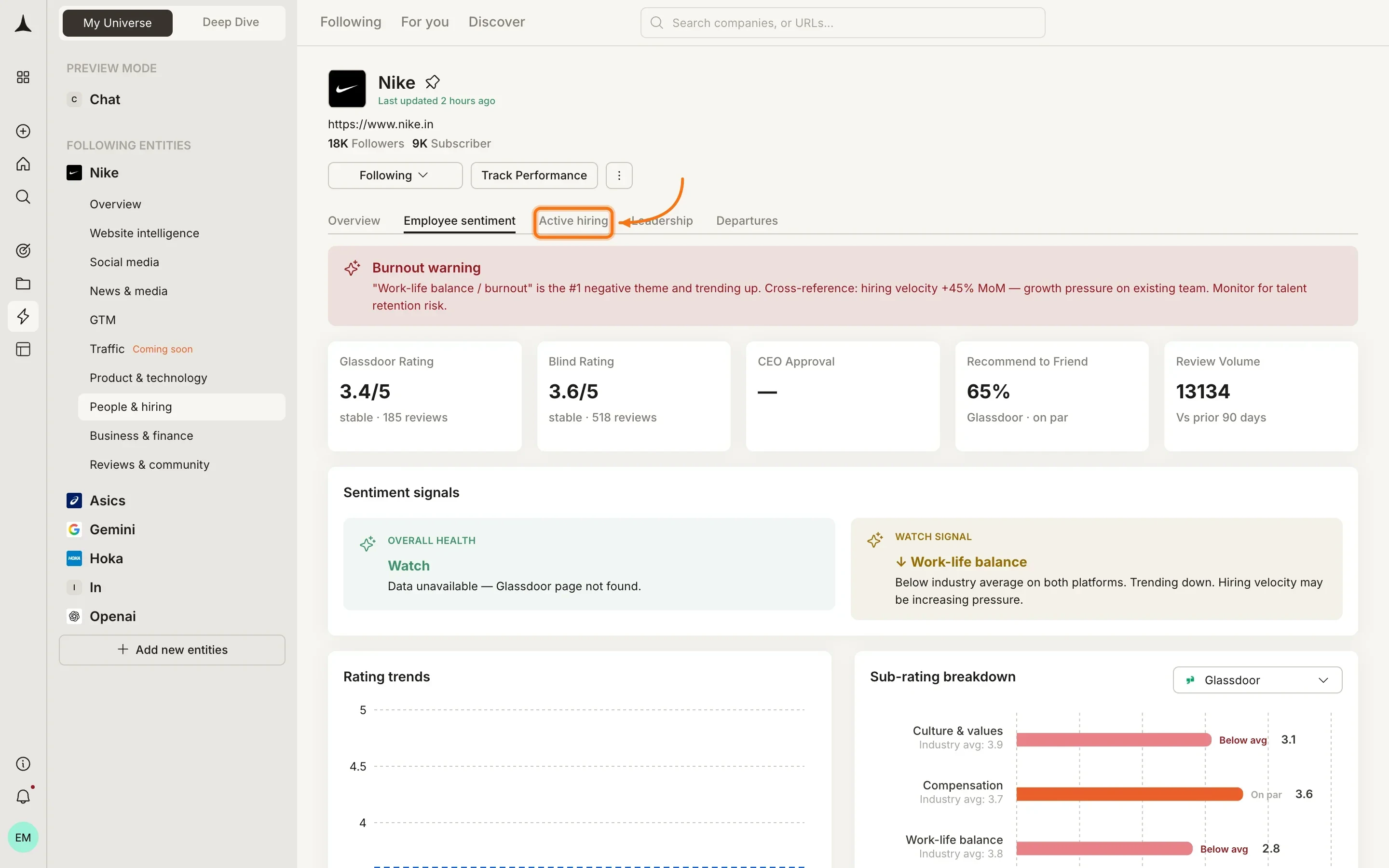Click the Culture & values rating bar

point(1114,739)
